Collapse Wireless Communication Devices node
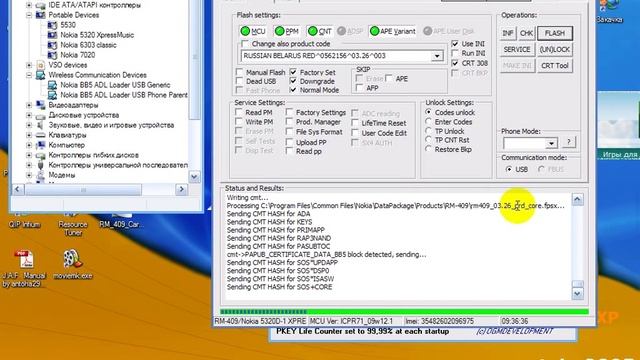Image resolution: width=640 pixels, height=360 pixels. (x=29, y=75)
